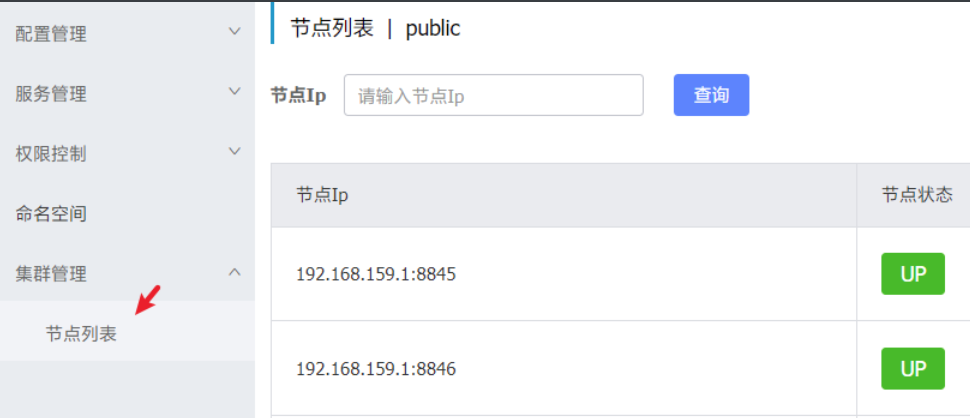Select node 192.168.159.1:8845 row address

(376, 274)
